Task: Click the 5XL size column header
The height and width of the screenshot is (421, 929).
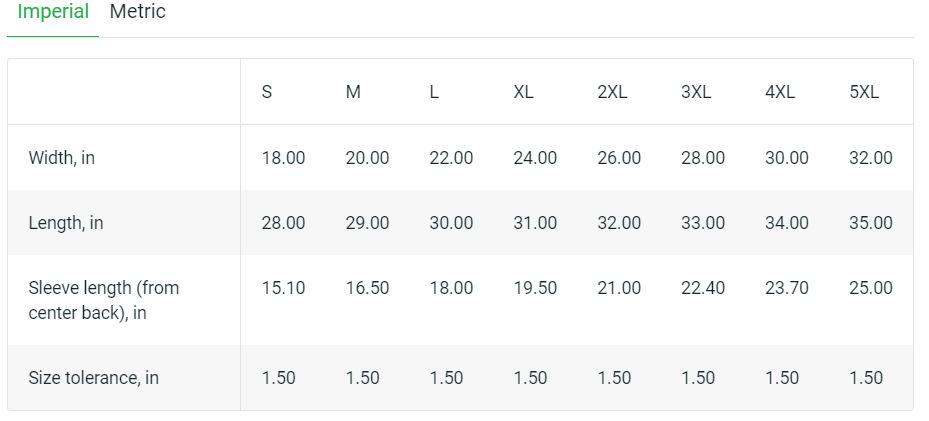Action: coord(864,92)
